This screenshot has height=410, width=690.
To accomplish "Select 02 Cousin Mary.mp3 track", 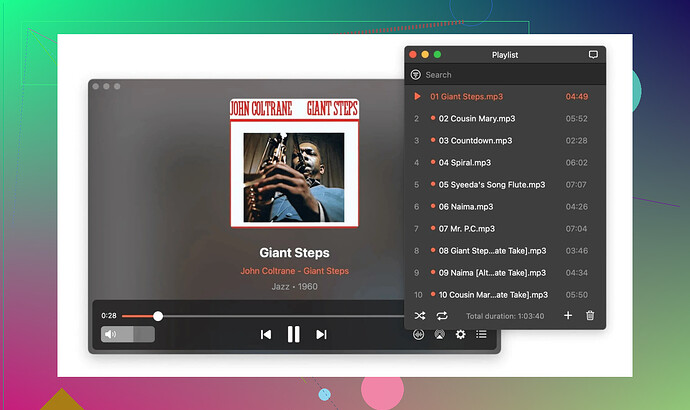I will point(505,118).
